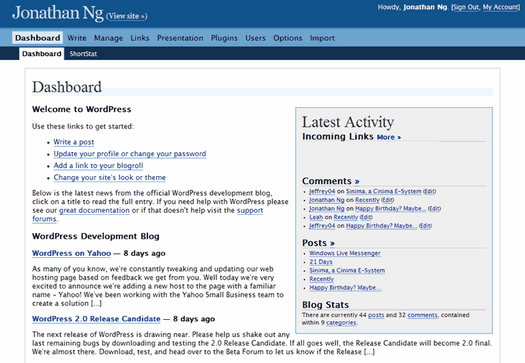This screenshot has height=363, width=525.
Task: Click the Write a post link
Action: pyautogui.click(x=74, y=142)
